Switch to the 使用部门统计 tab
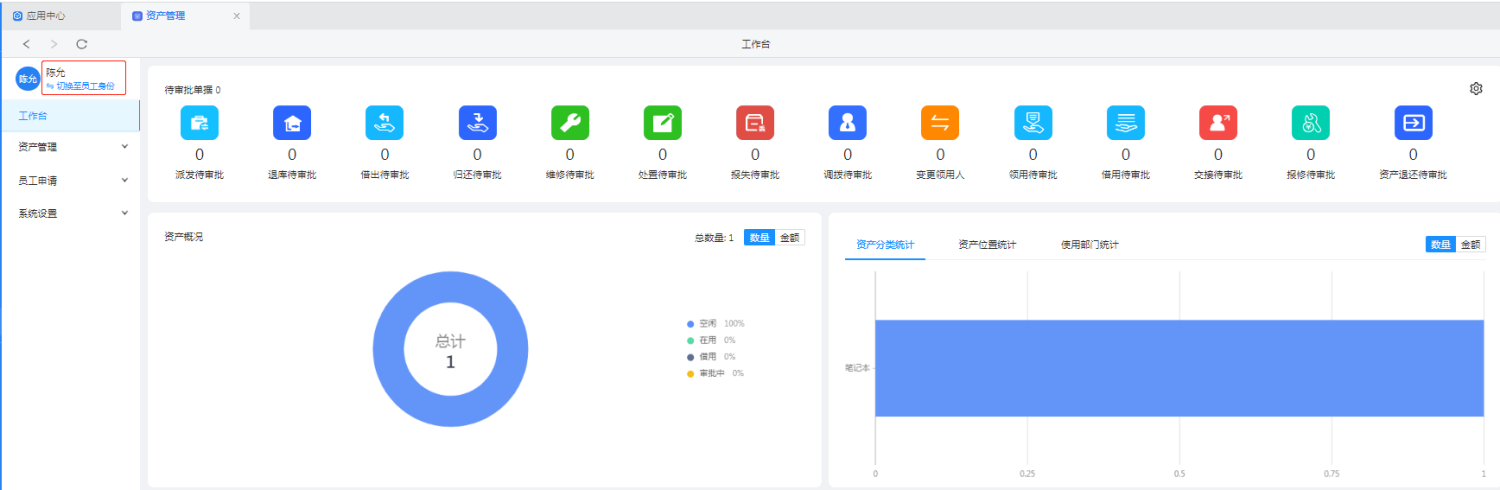 tap(1089, 245)
